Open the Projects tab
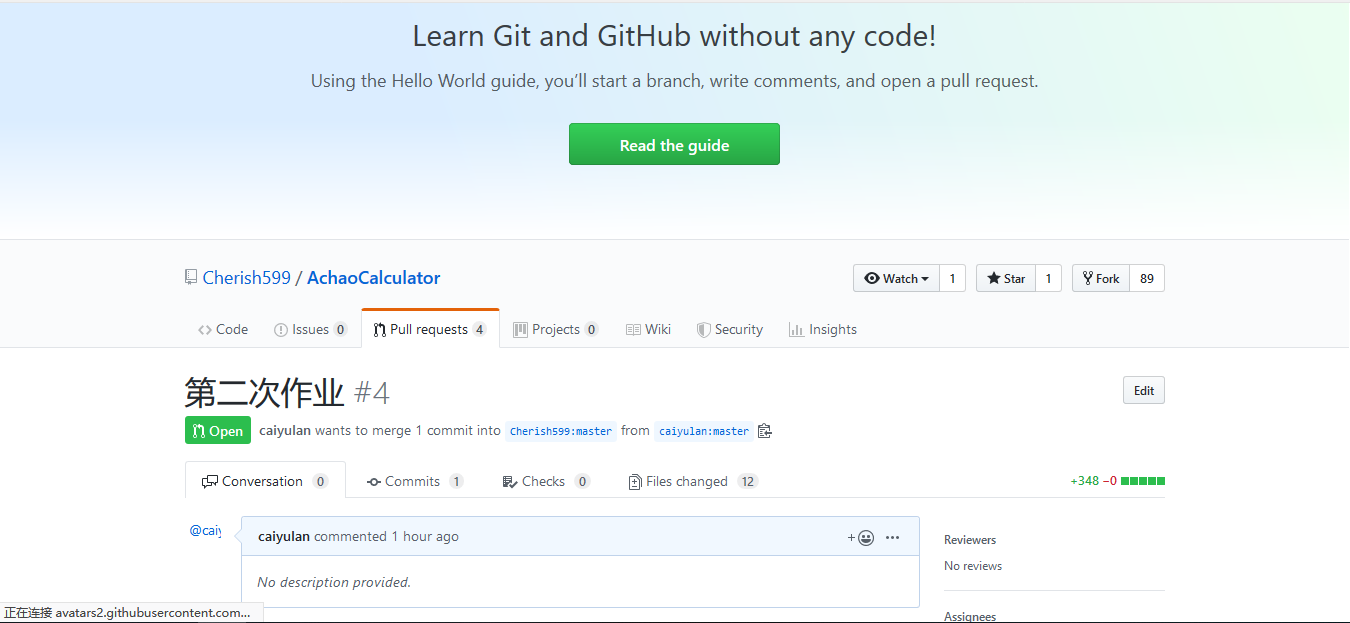Screen dimensions: 1350x623 [555, 329]
